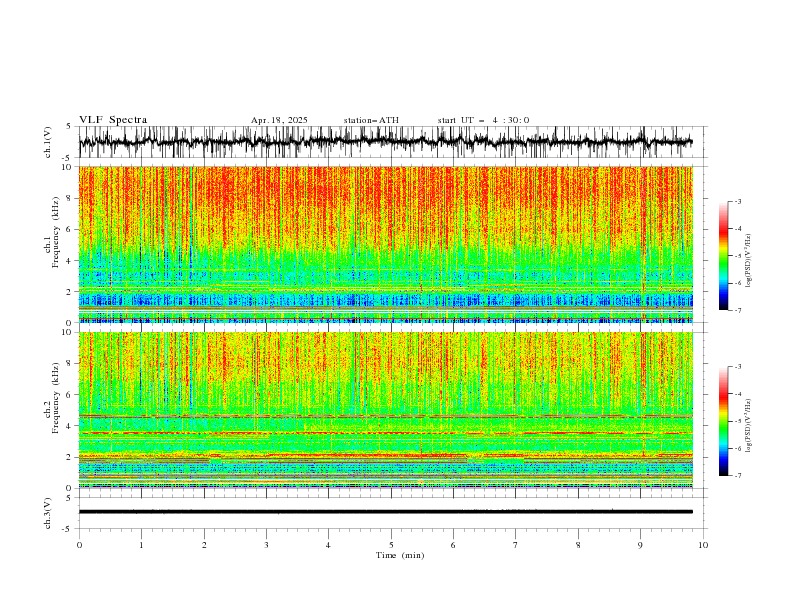Click the 'ch.3(V)' axis label
The width and height of the screenshot is (792, 612).
point(48,513)
